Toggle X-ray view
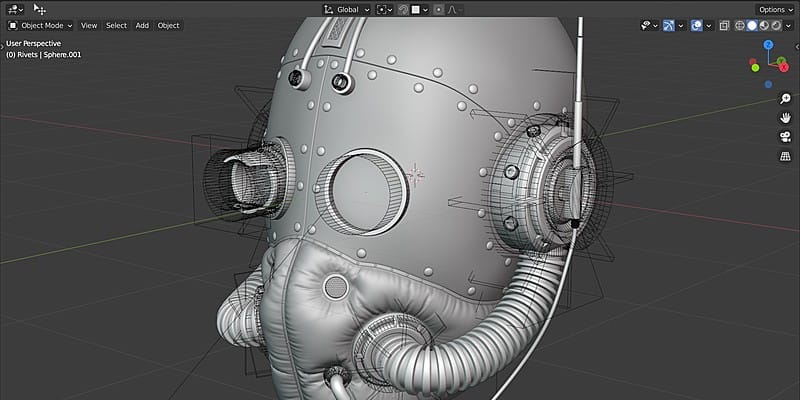 724,26
